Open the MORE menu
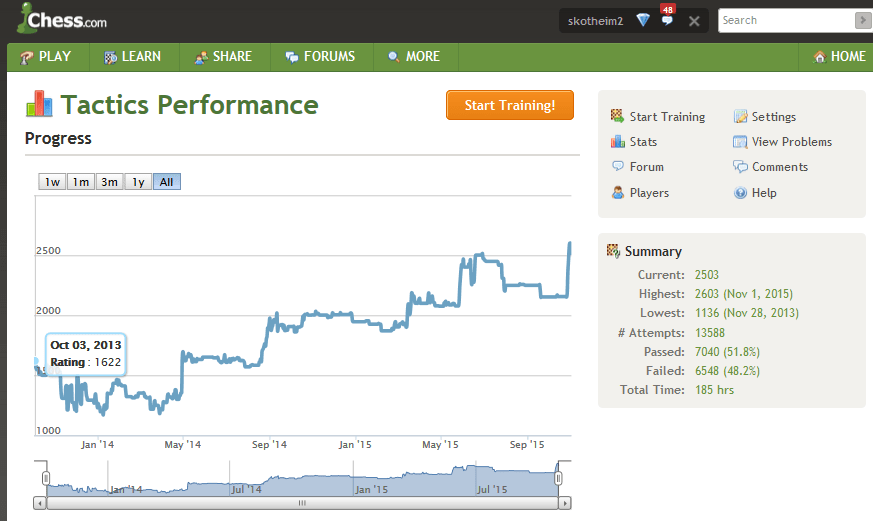 tap(415, 57)
